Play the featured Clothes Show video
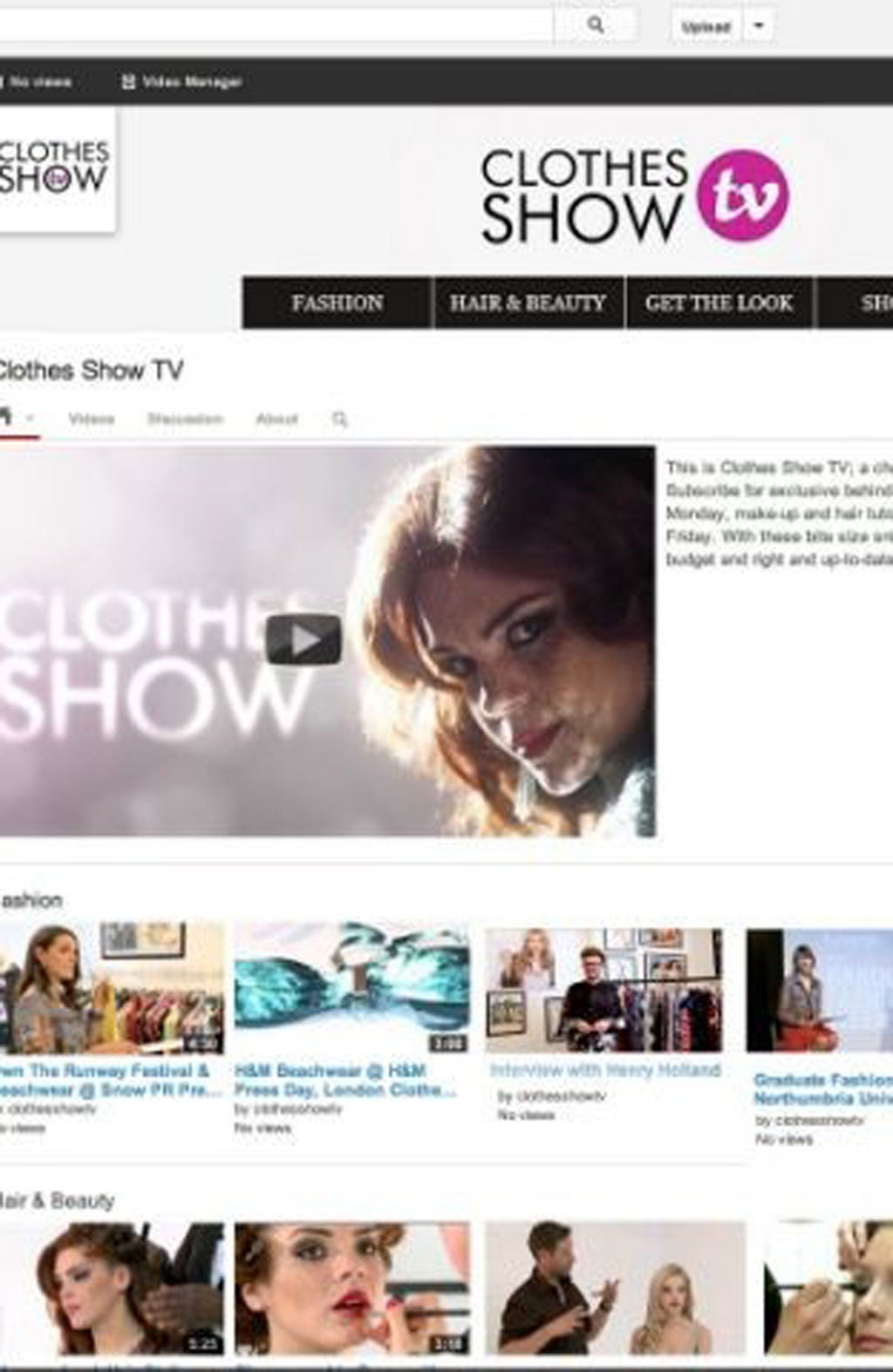893x1372 pixels. tap(303, 640)
